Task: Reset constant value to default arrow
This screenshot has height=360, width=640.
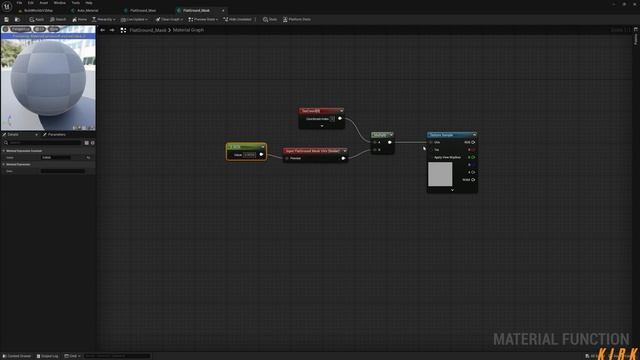Action: [89, 158]
